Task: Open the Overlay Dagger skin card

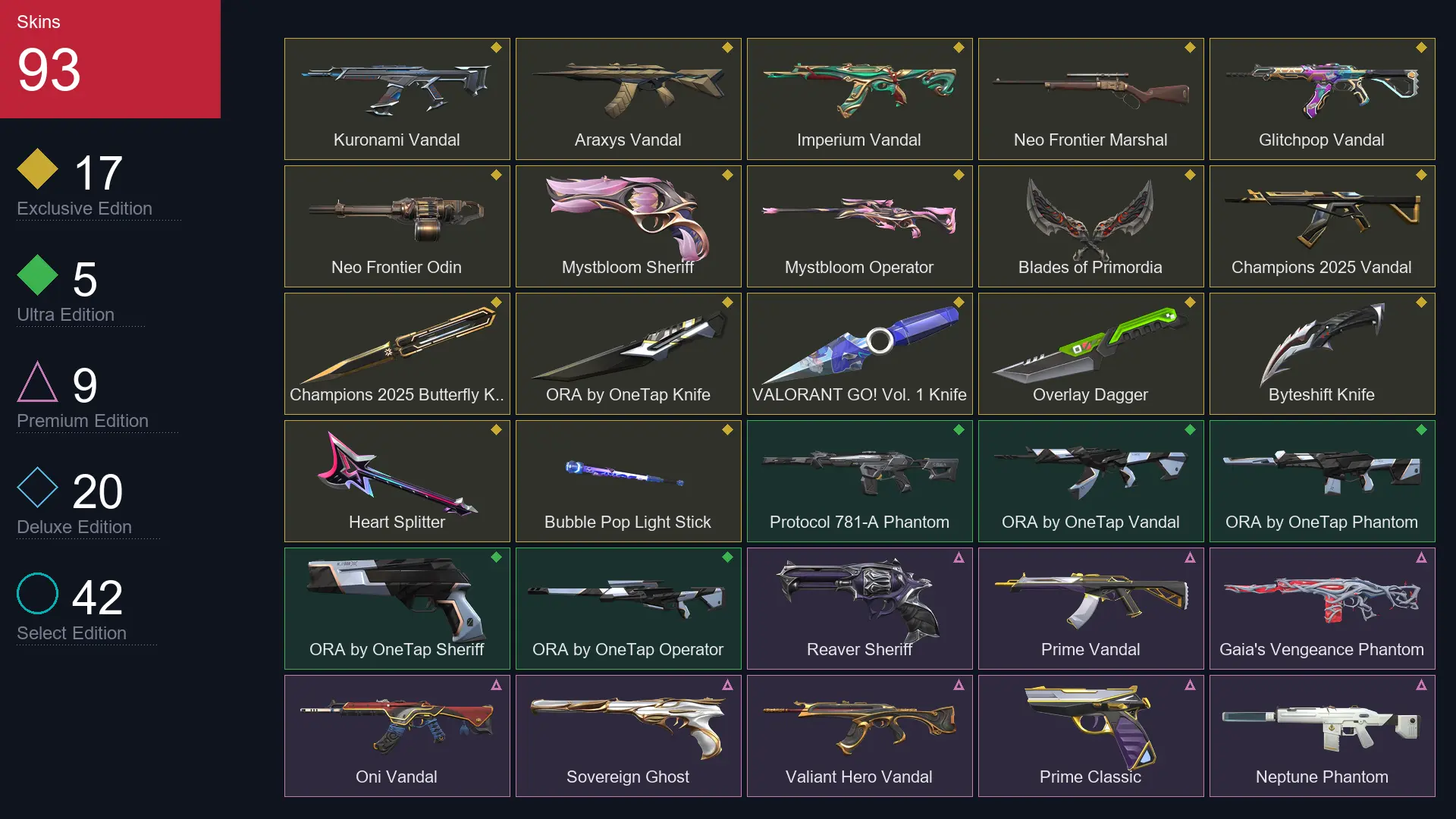Action: point(1090,353)
